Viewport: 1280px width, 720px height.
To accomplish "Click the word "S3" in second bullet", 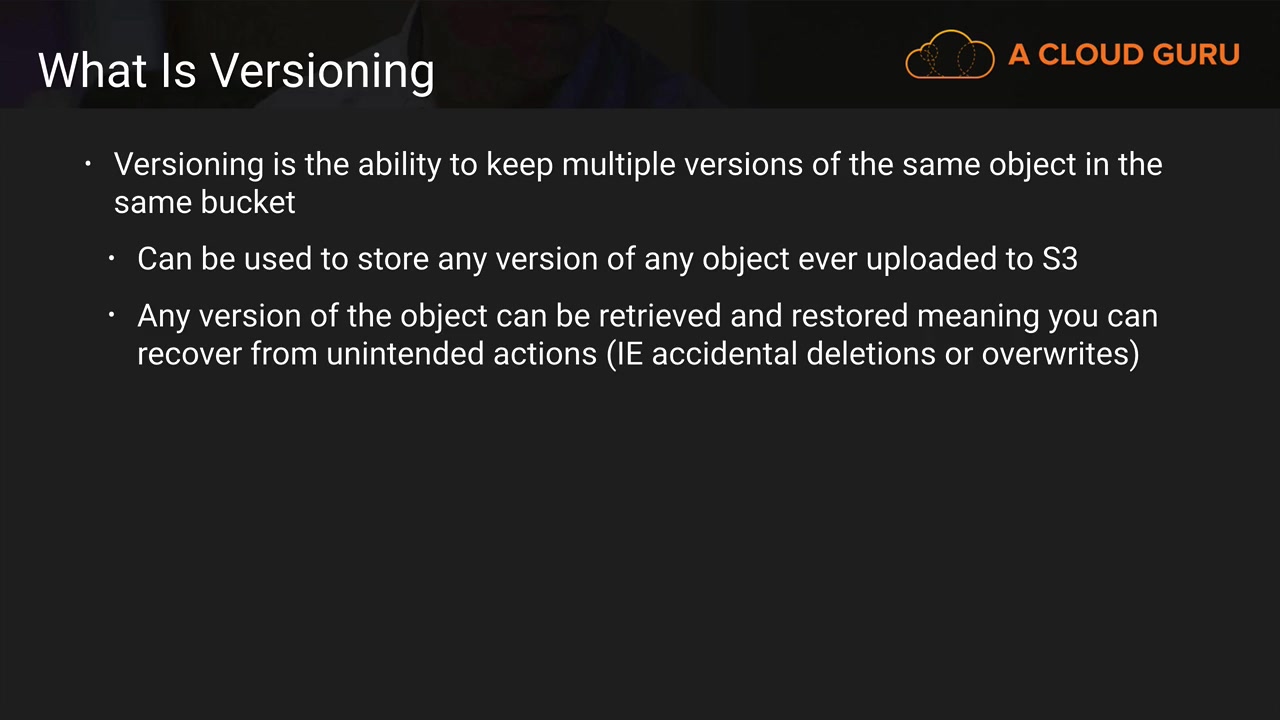I will (x=1059, y=259).
